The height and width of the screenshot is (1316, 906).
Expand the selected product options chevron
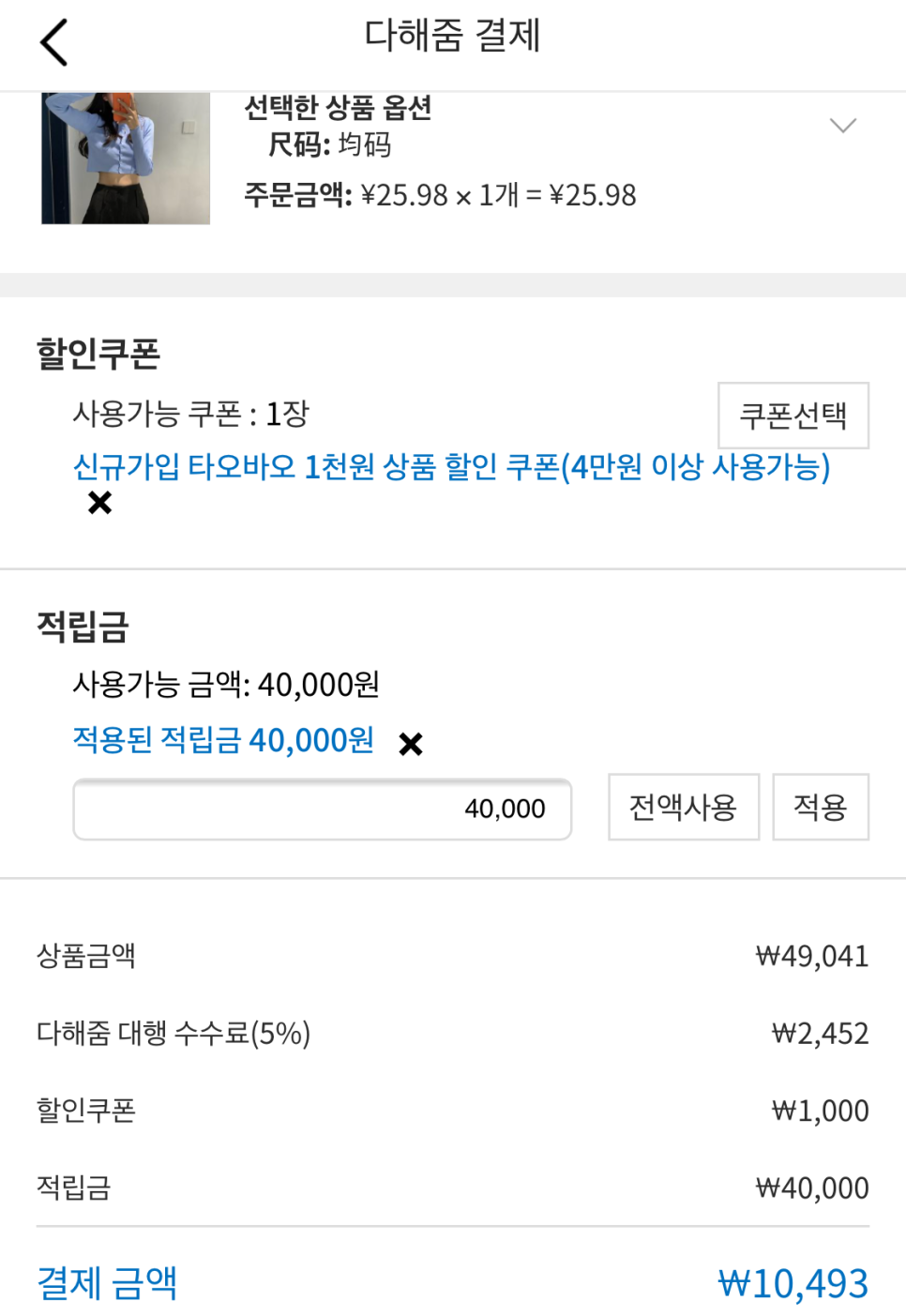point(843,126)
